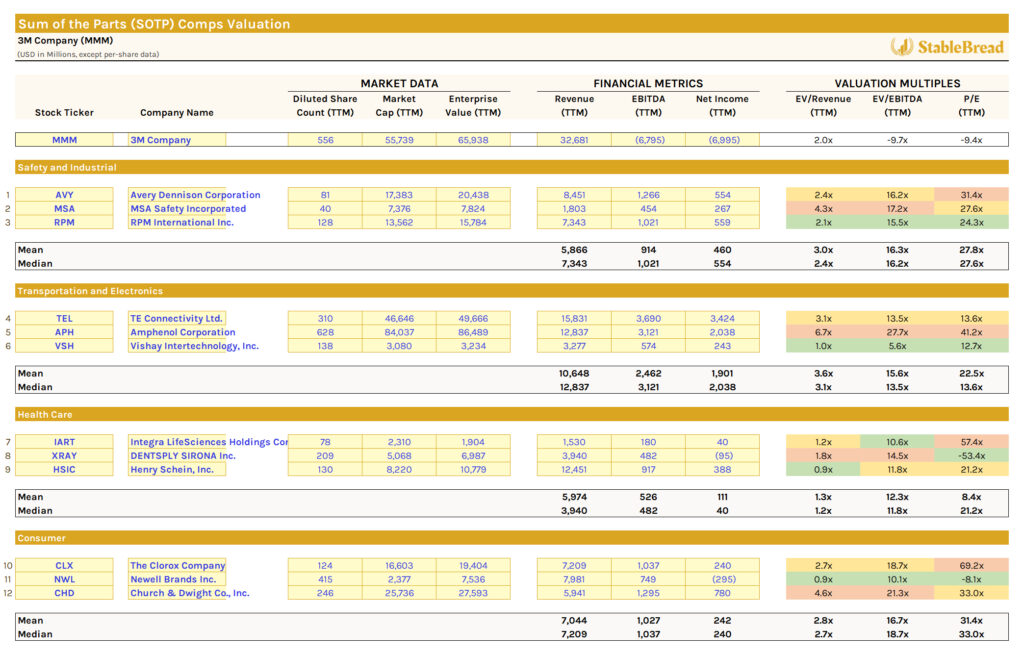Image resolution: width=1024 pixels, height=654 pixels.
Task: Select the RPM ticker cell
Action: coord(64,222)
